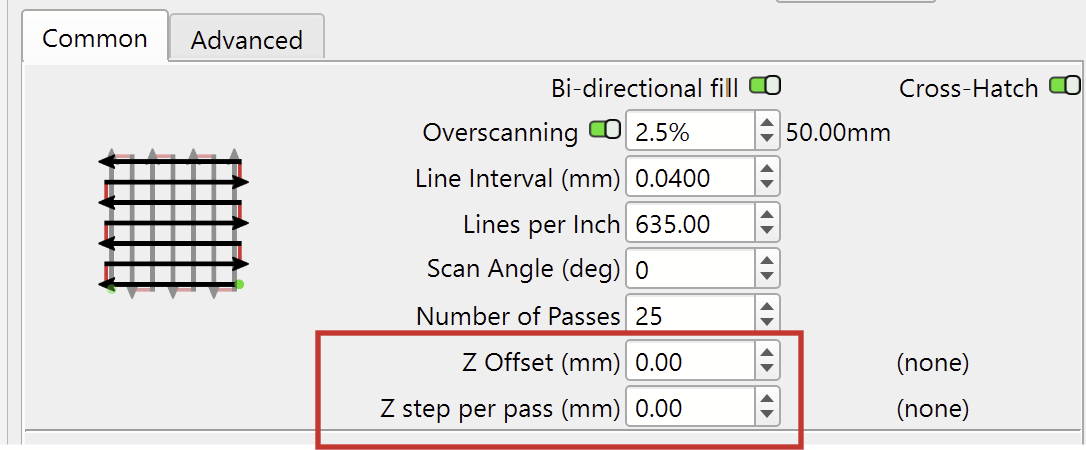Switch to the Advanced tab

pos(247,39)
